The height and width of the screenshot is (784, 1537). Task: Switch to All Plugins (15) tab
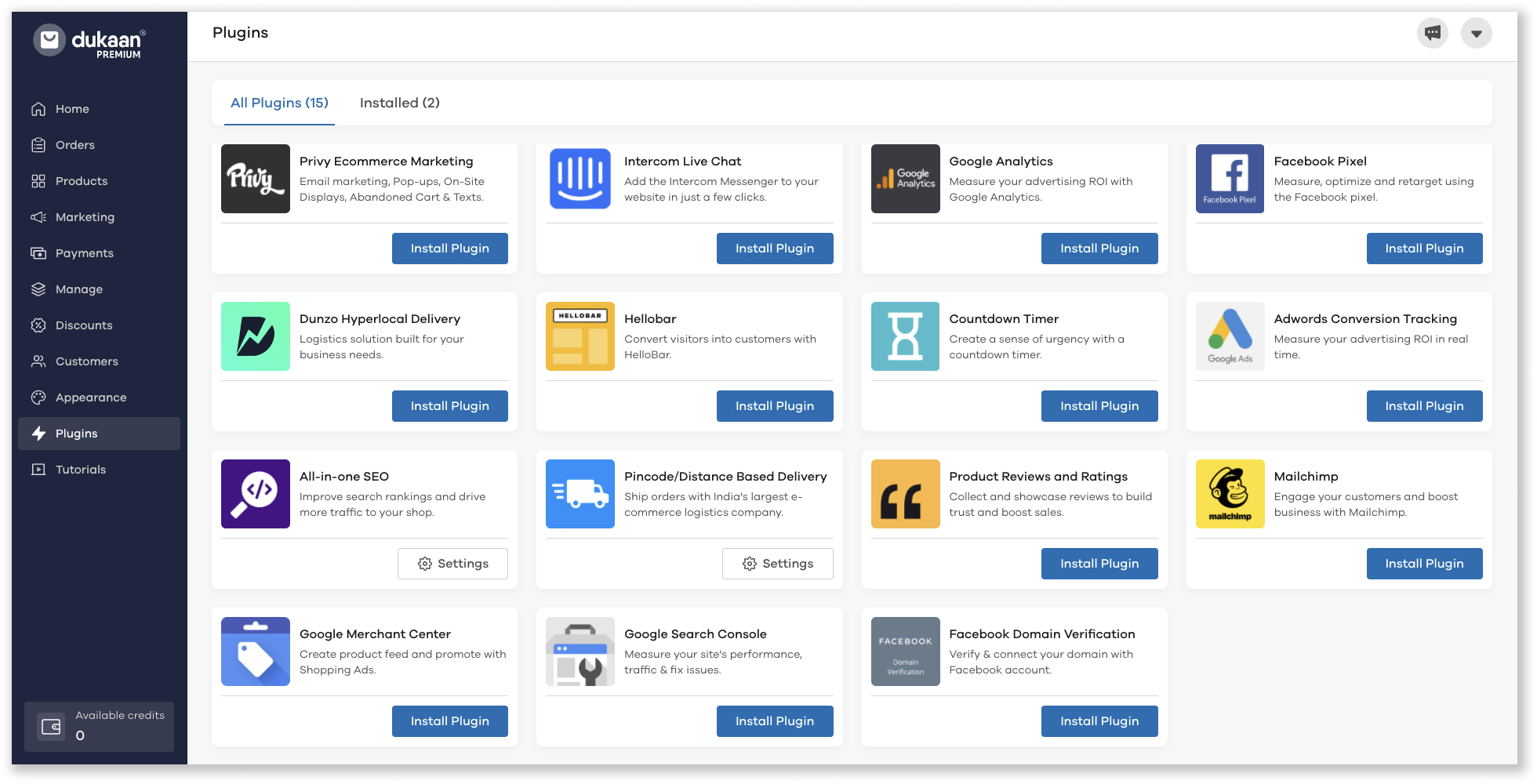pos(279,103)
